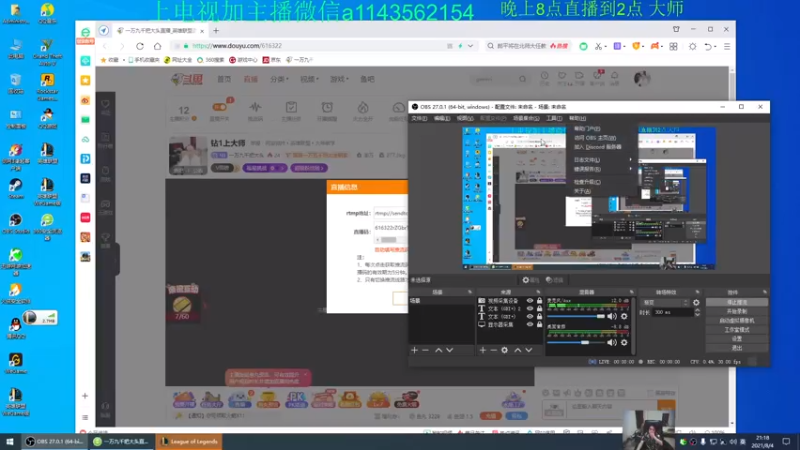Remove the selected scene in OBS
800x450 pixels.
(426, 350)
